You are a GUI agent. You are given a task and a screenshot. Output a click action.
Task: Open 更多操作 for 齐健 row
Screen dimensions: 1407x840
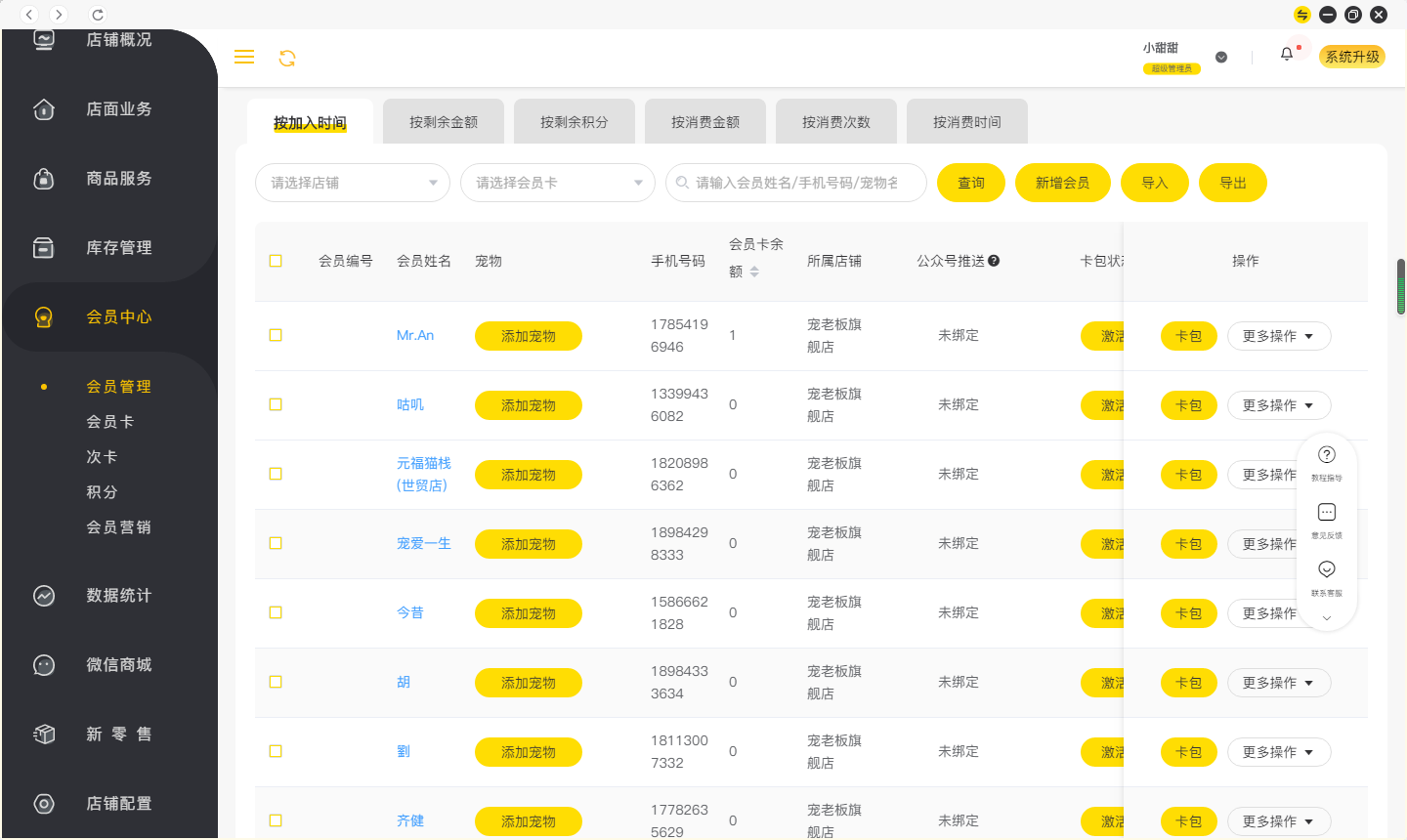[1279, 821]
